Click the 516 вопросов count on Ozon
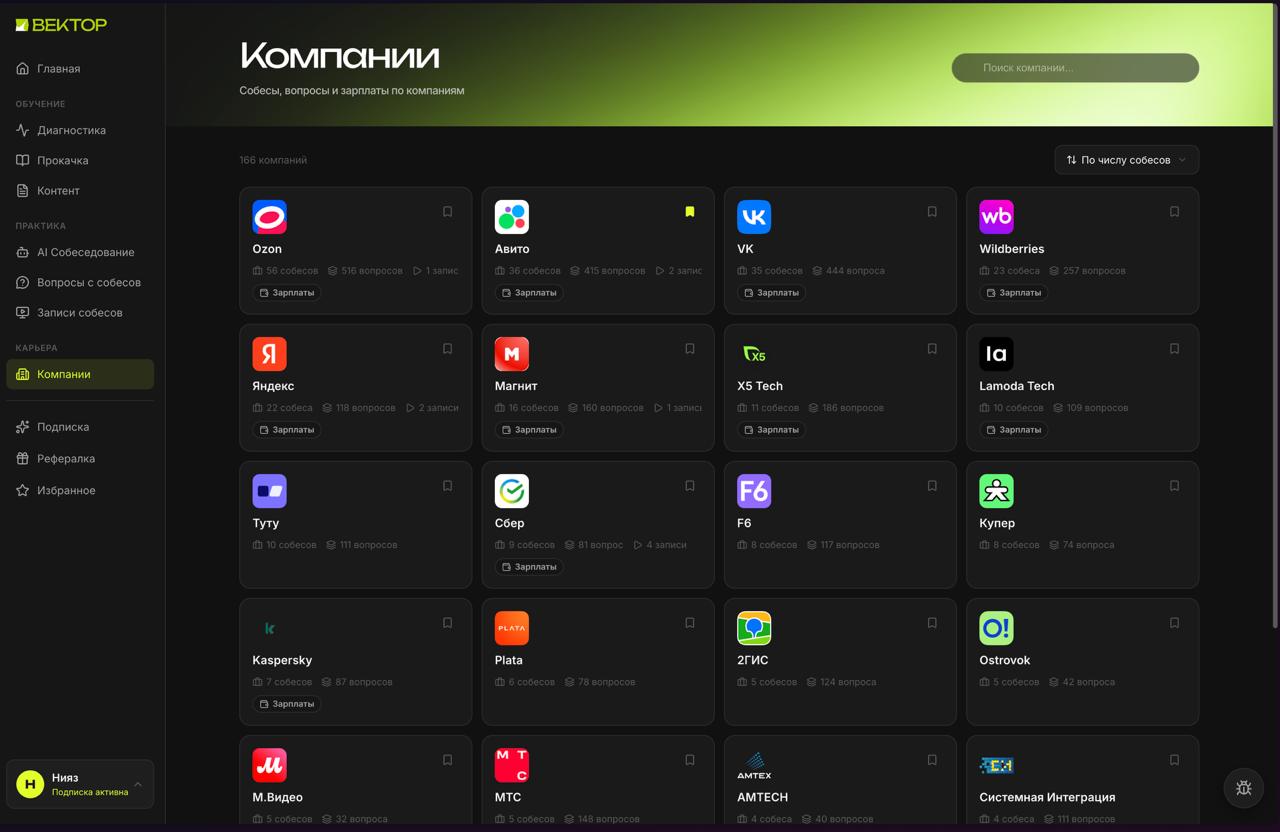Screen dimensions: 1280x832 coord(365,271)
